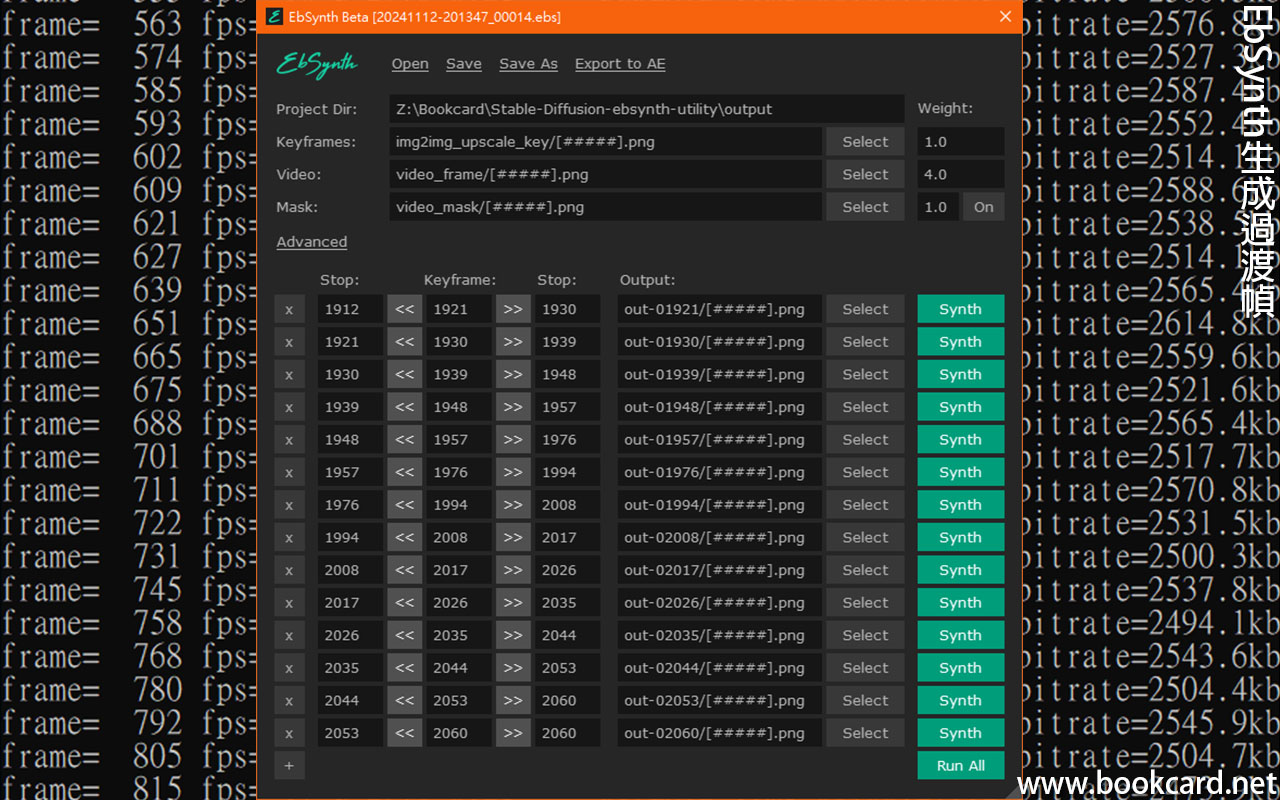The width and height of the screenshot is (1280, 800).
Task: Select the Keyframes file path
Action: coord(865,142)
